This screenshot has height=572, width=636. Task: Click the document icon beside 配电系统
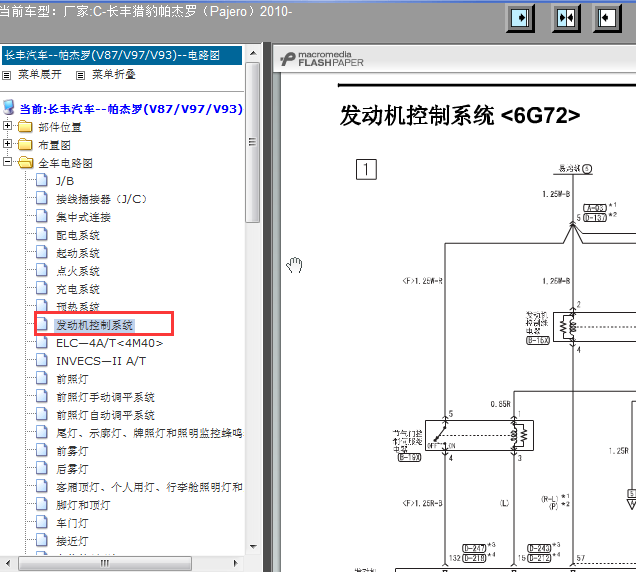(42, 234)
